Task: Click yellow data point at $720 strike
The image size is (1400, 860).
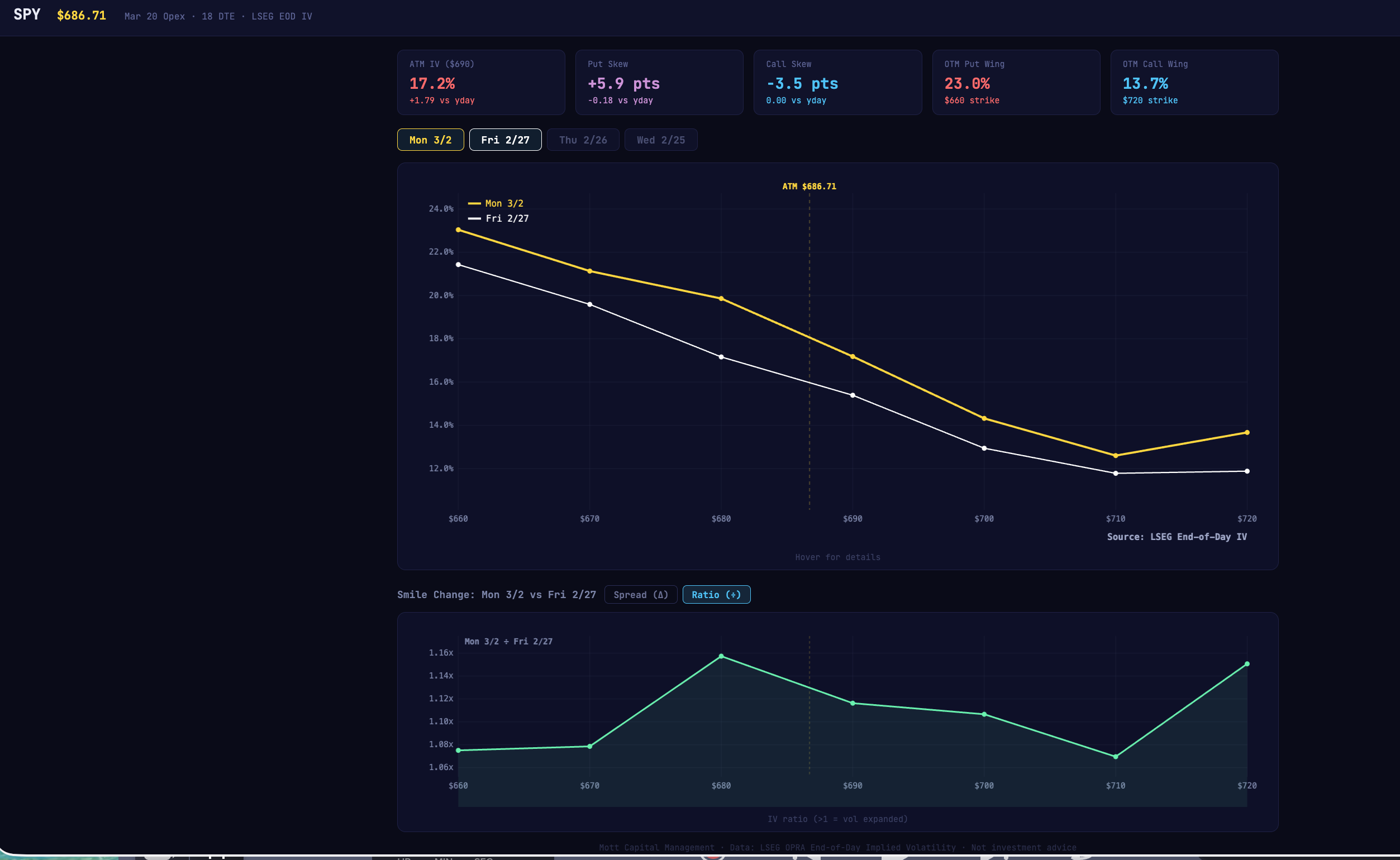Action: (1246, 432)
